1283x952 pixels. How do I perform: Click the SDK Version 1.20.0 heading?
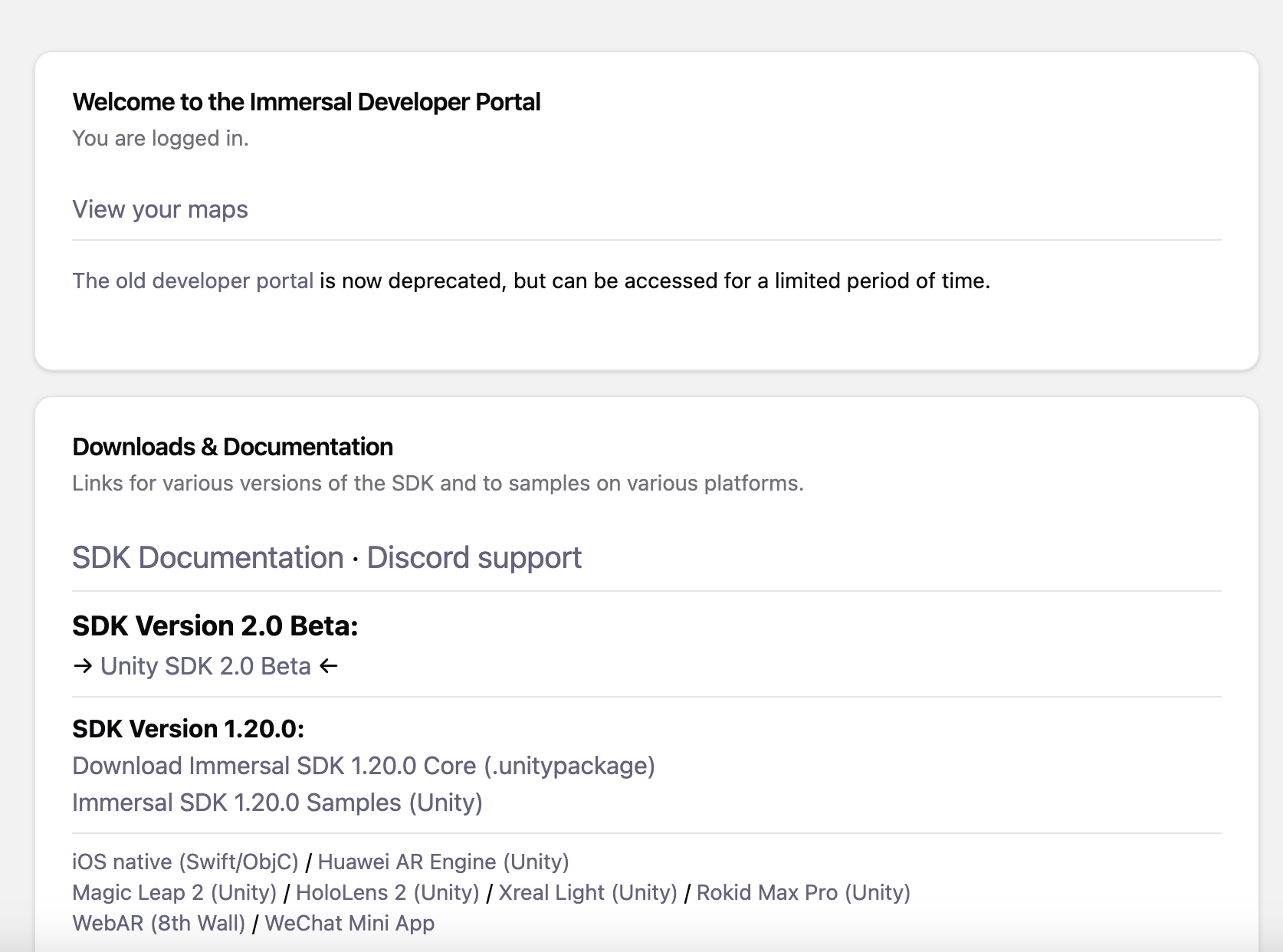188,728
